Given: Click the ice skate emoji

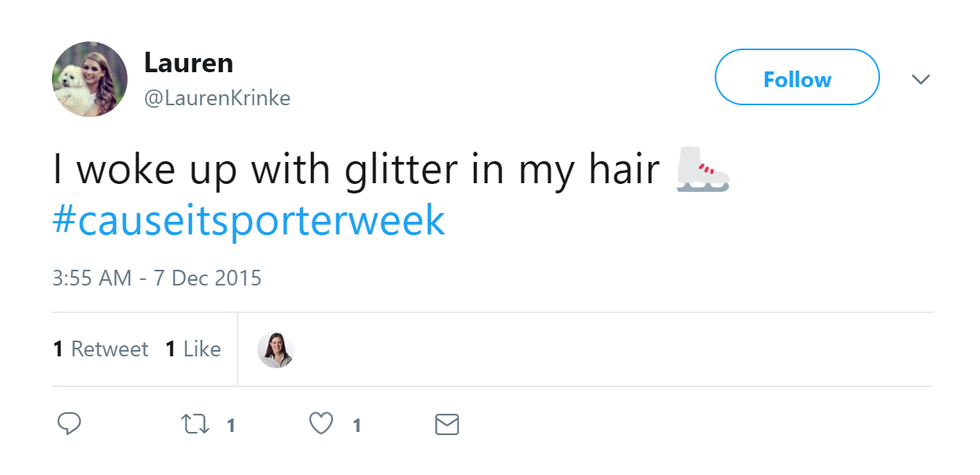Looking at the screenshot, I should point(702,169).
